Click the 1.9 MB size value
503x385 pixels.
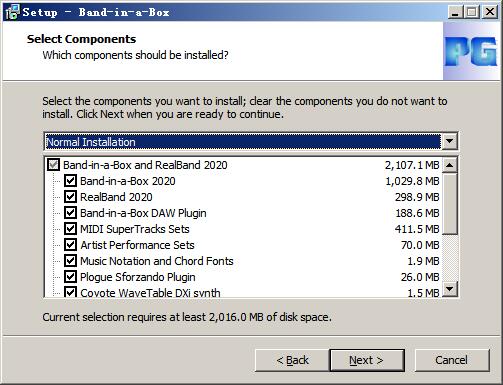423,261
